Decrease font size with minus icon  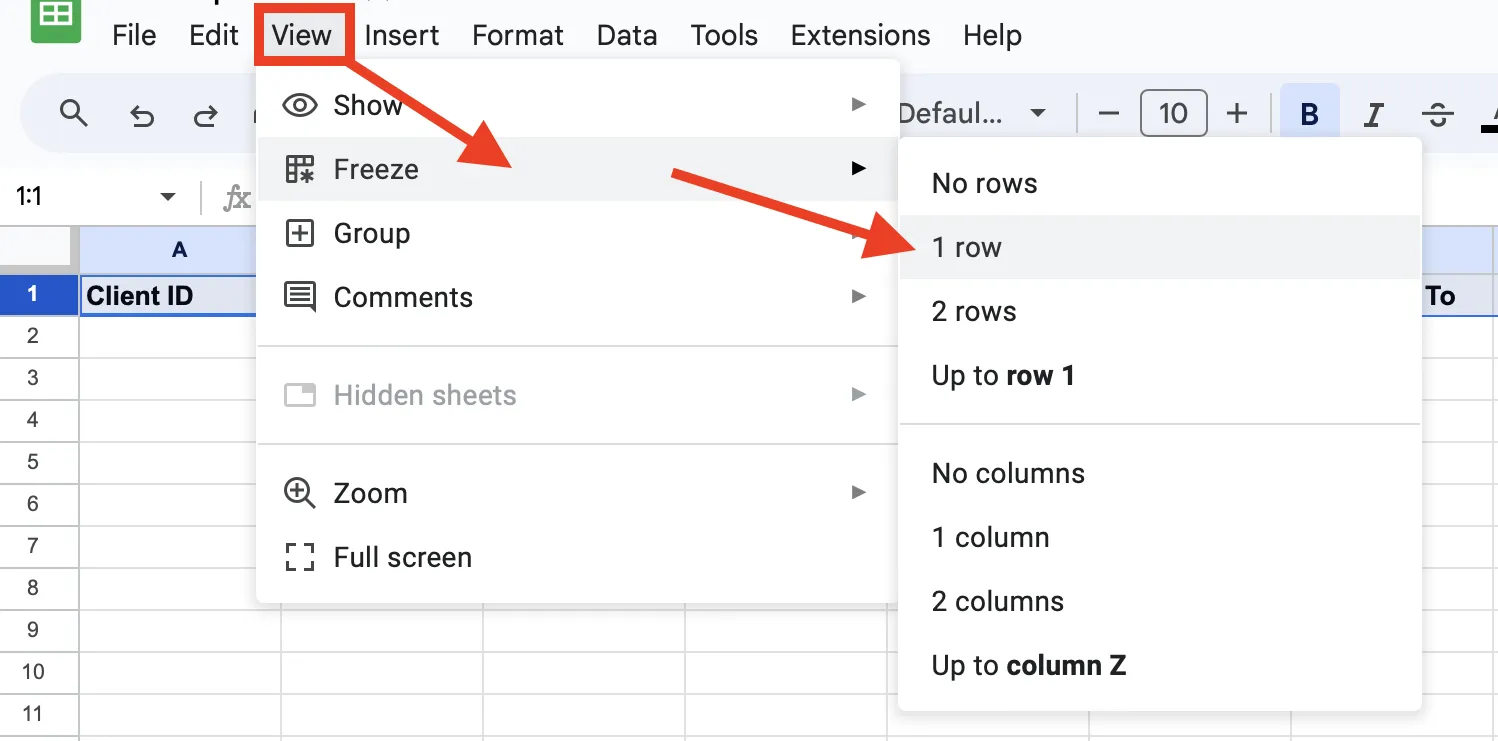click(x=1108, y=113)
